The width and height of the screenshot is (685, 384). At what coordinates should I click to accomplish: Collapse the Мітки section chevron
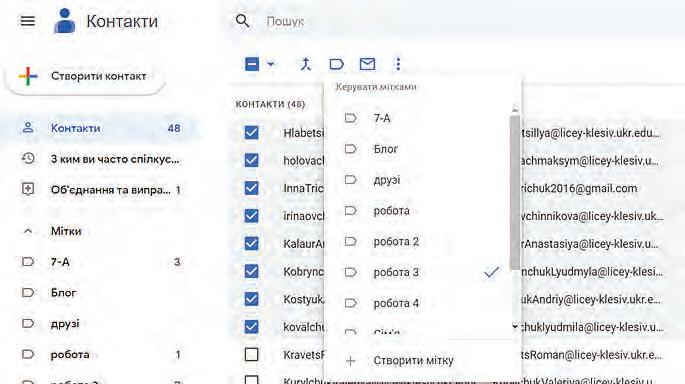[x=28, y=231]
